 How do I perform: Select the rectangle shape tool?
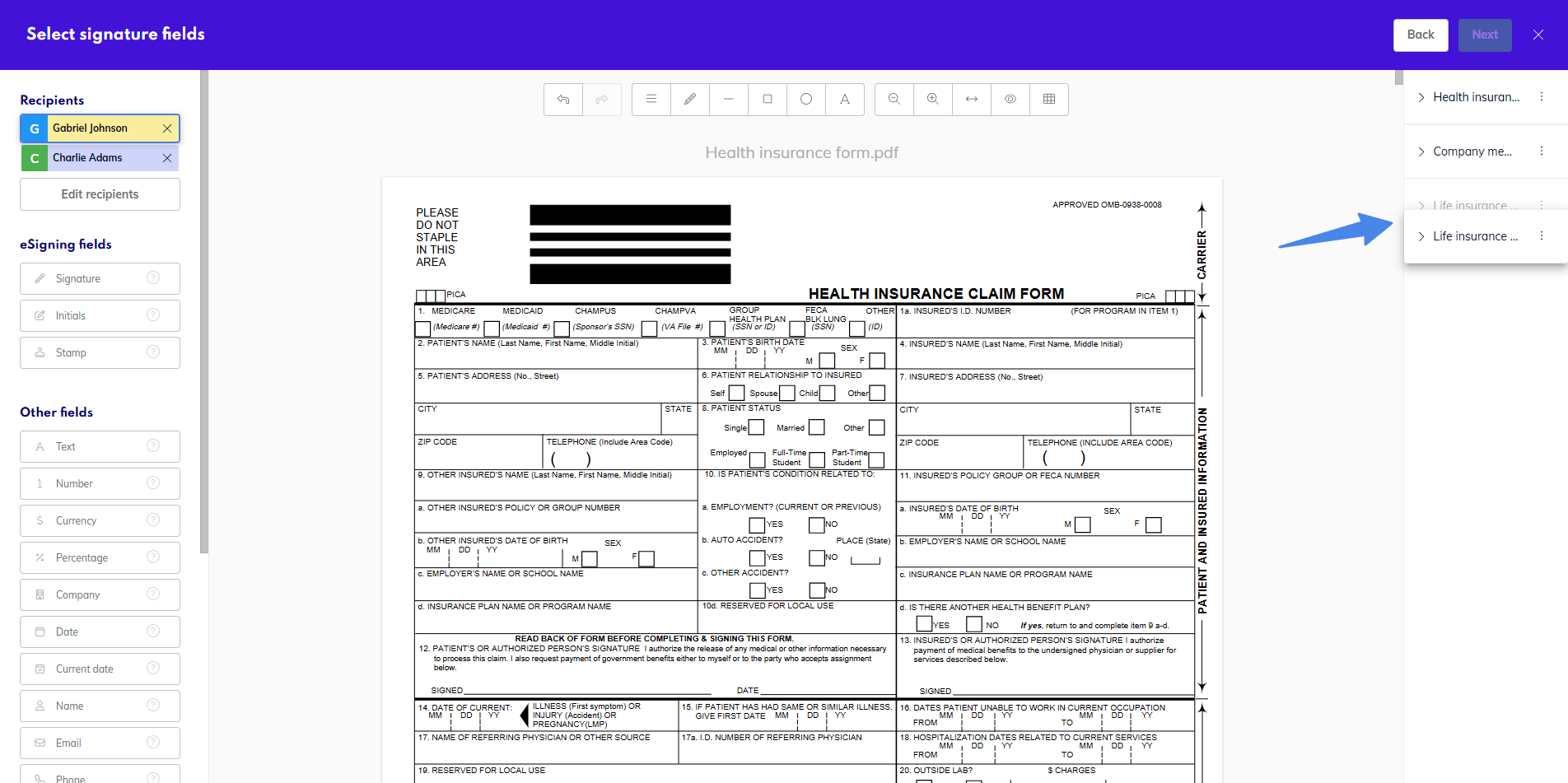tap(768, 99)
